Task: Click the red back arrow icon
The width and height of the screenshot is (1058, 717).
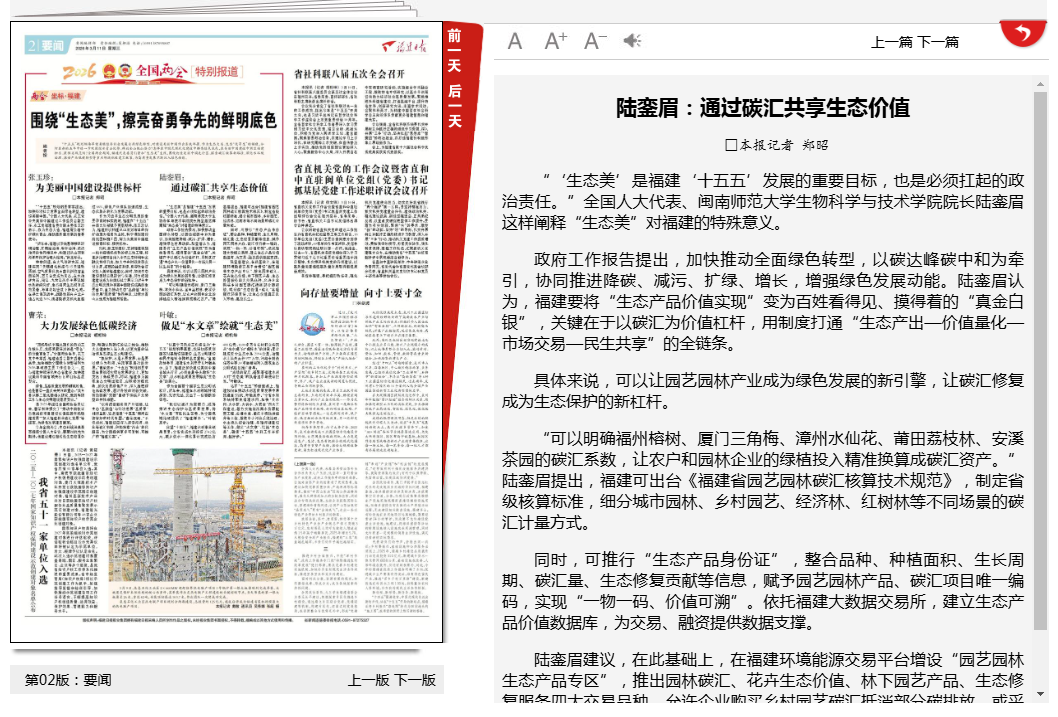Action: click(x=1021, y=34)
